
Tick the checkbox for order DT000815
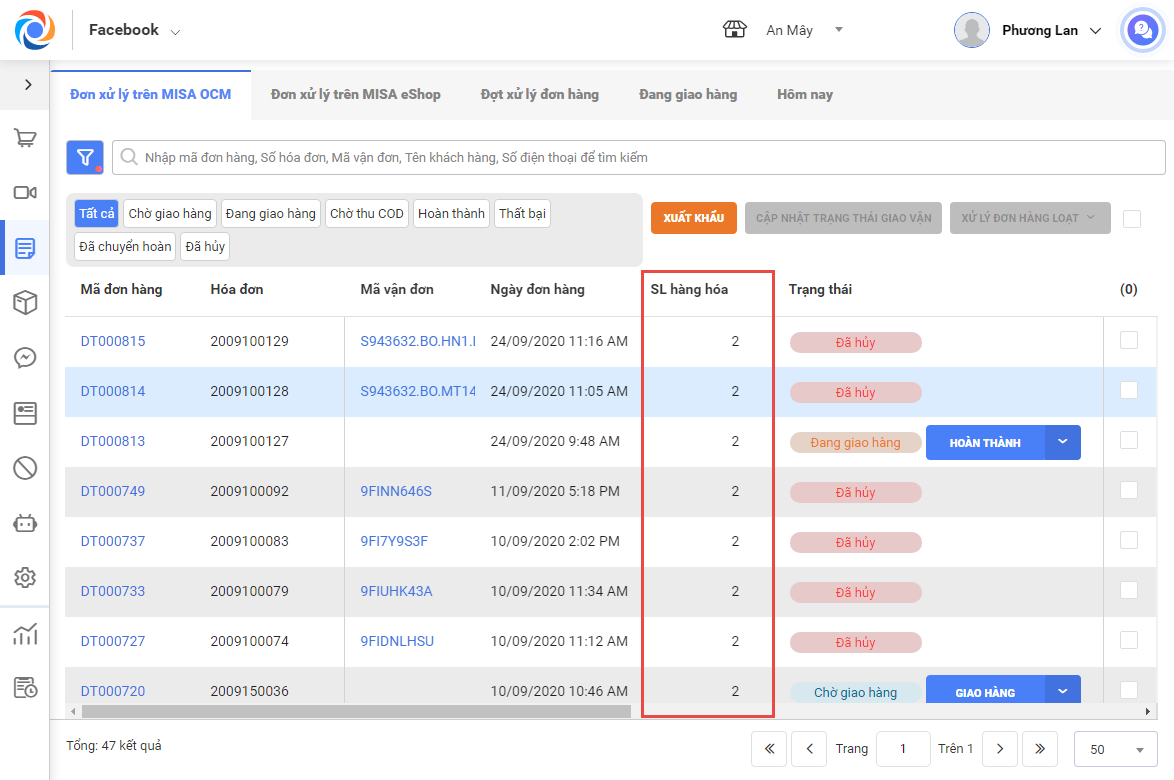1129,340
